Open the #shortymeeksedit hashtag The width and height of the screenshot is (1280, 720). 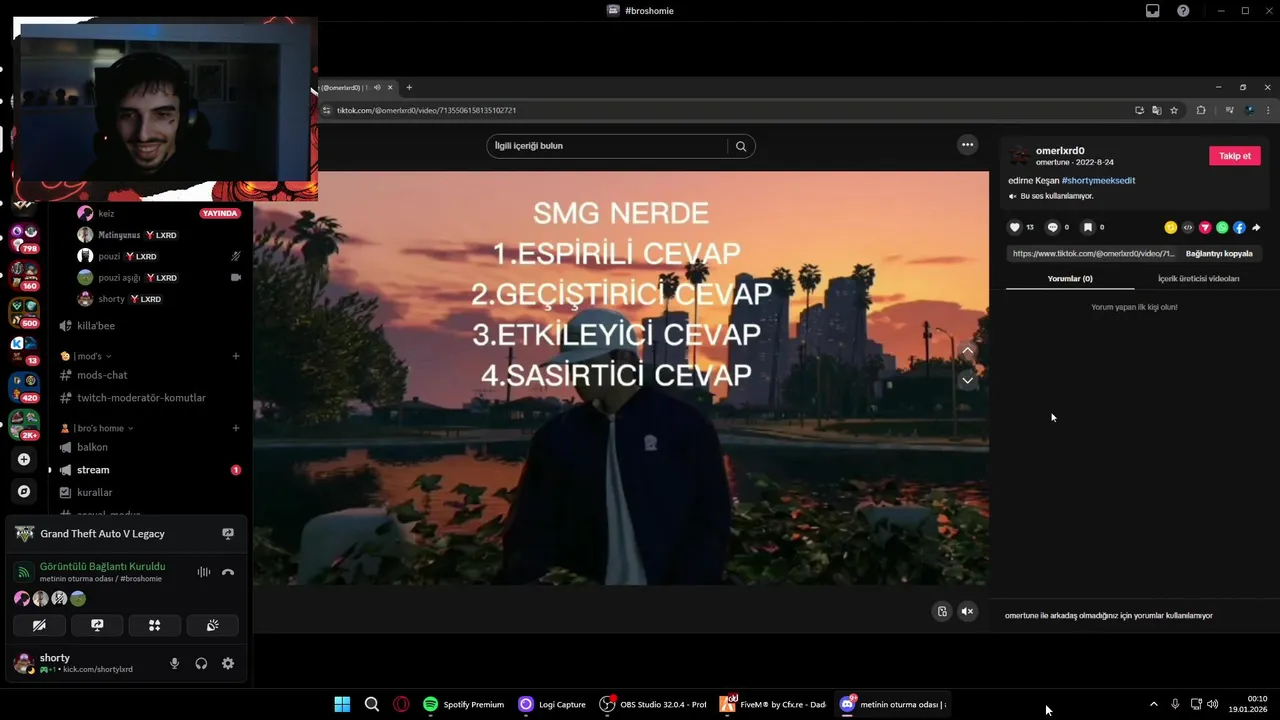coord(1098,181)
